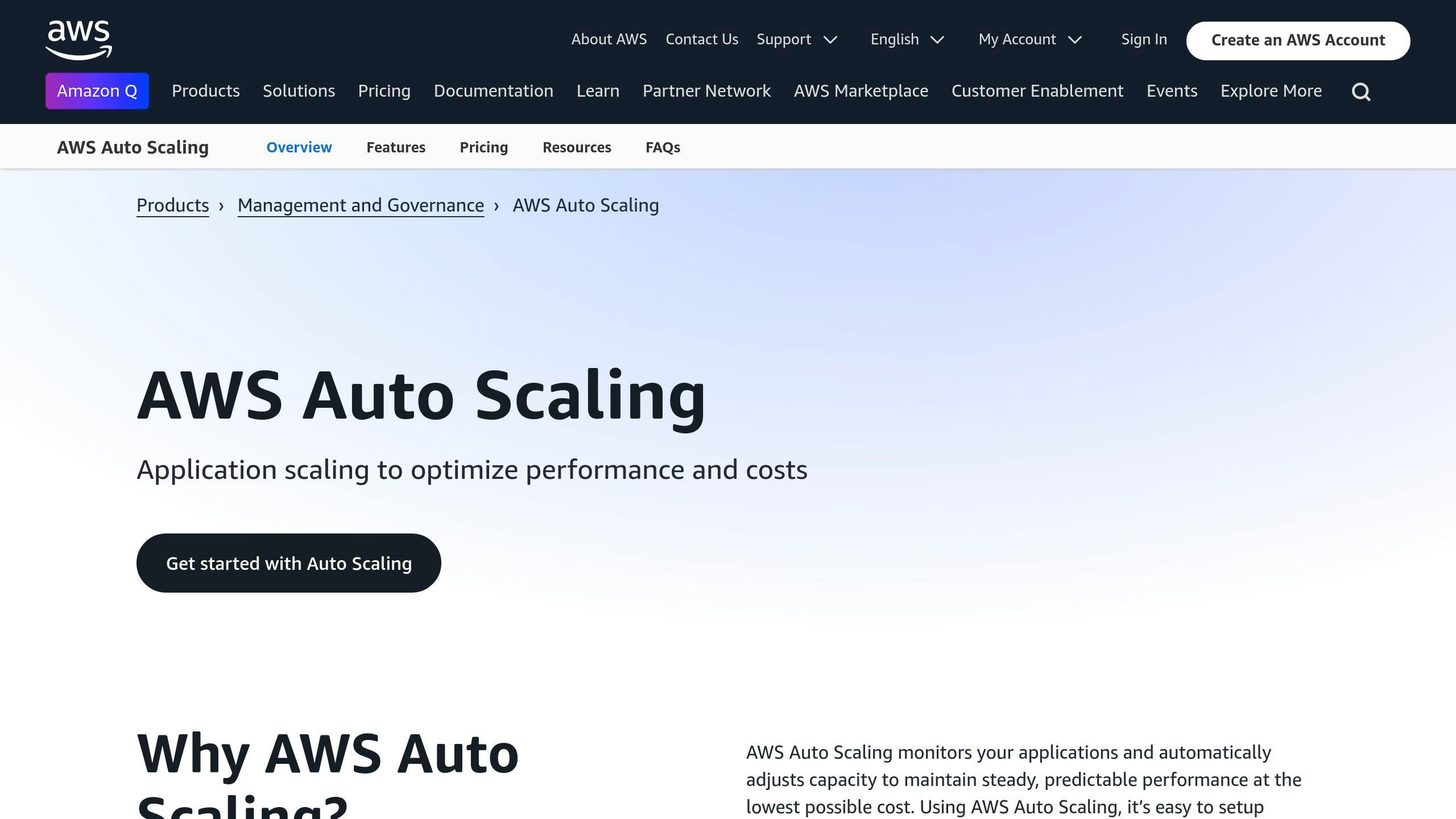Open the Documentation menu
The image size is (1456, 819).
click(494, 91)
